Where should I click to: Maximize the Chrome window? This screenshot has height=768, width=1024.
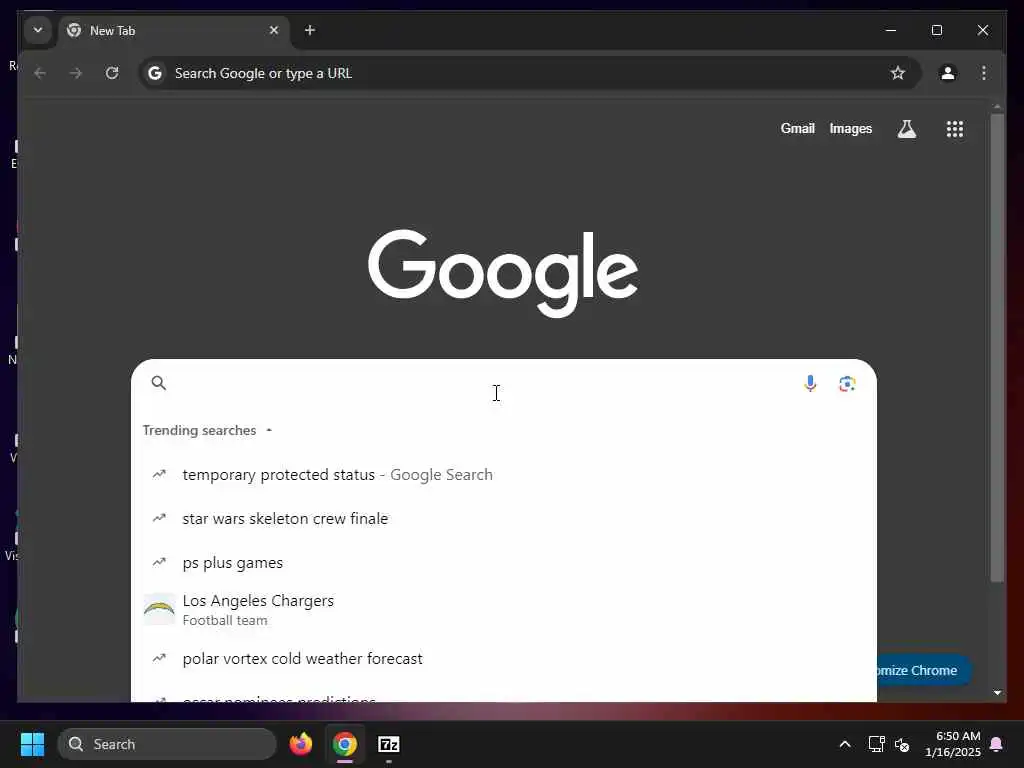(x=937, y=30)
